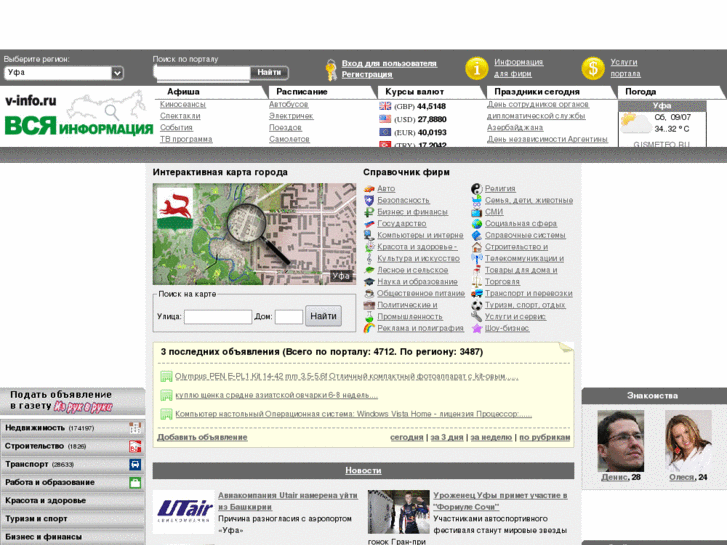The width and height of the screenshot is (727, 545).
Task: Click the Улица input field
Action: 218,317
